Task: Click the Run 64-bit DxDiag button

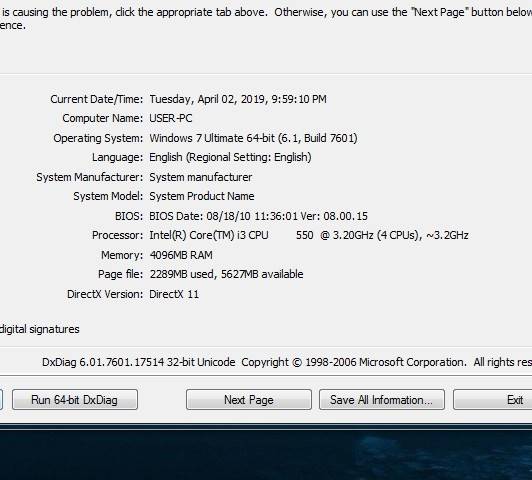Action: (x=75, y=400)
